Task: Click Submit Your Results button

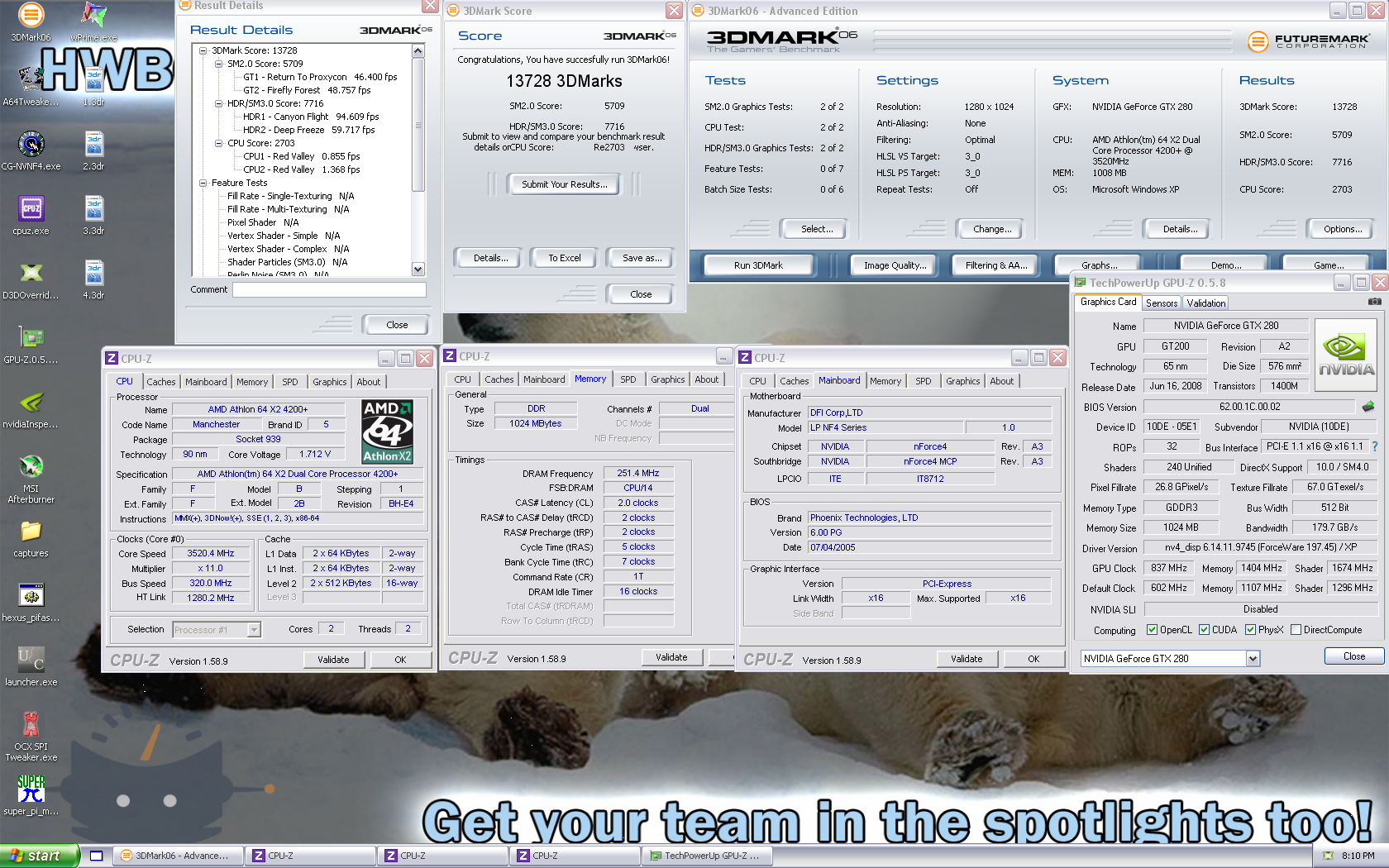Action: tap(565, 184)
